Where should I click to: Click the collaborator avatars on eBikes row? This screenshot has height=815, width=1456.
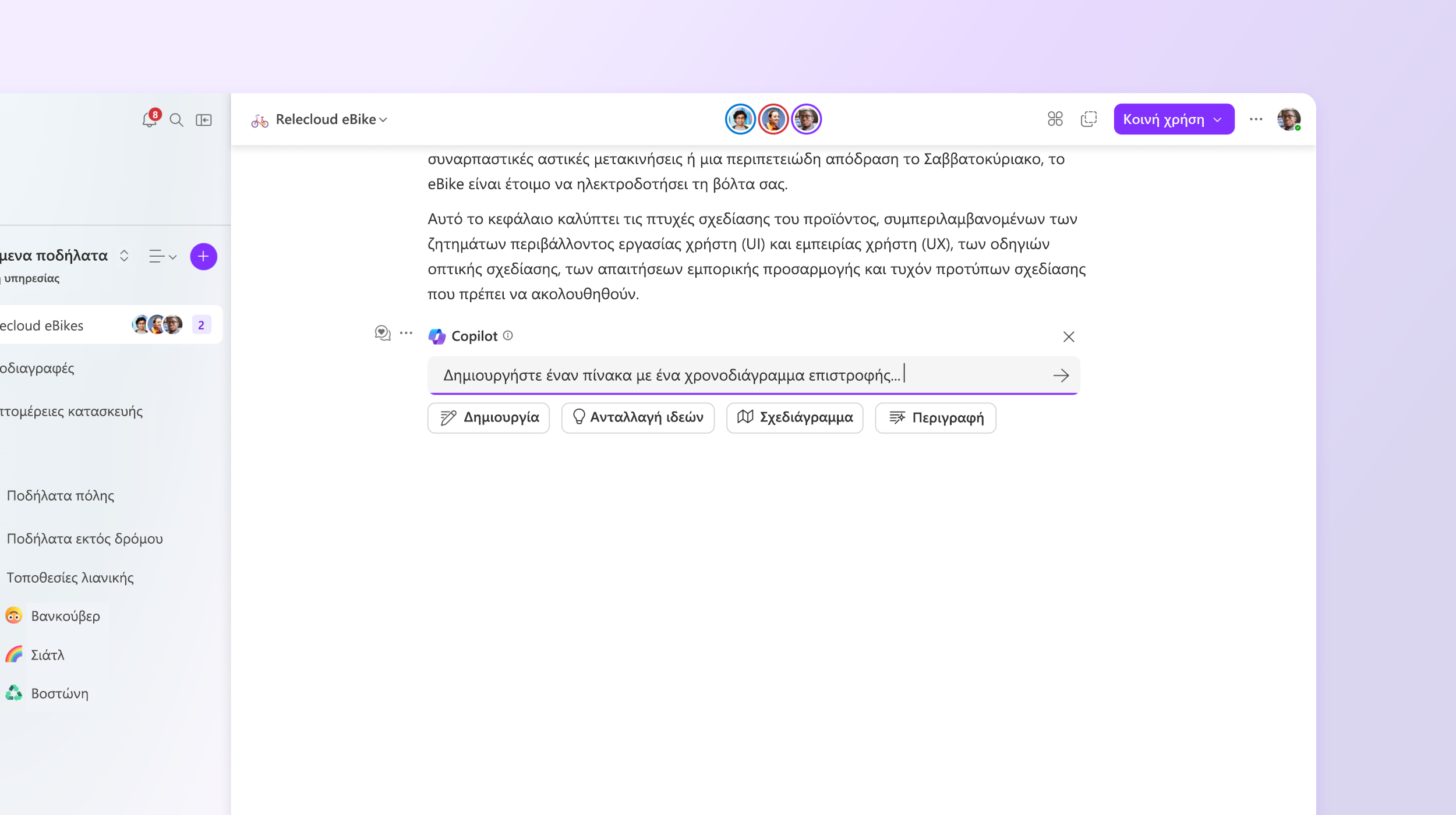pyautogui.click(x=157, y=324)
